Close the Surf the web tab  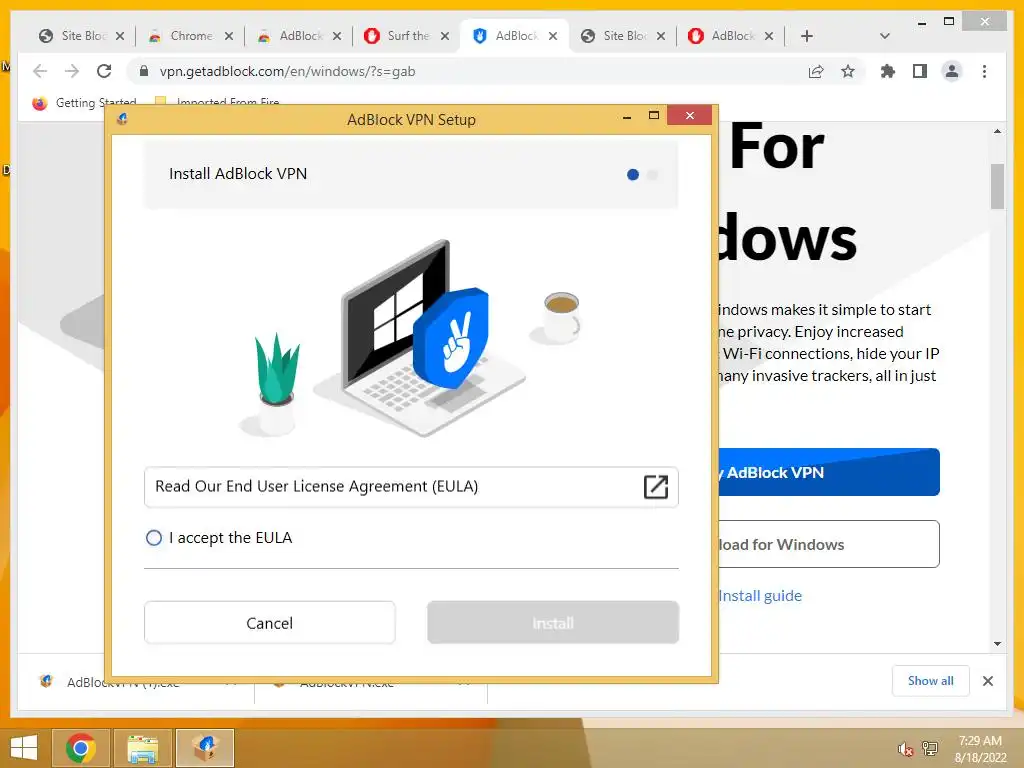[x=445, y=36]
